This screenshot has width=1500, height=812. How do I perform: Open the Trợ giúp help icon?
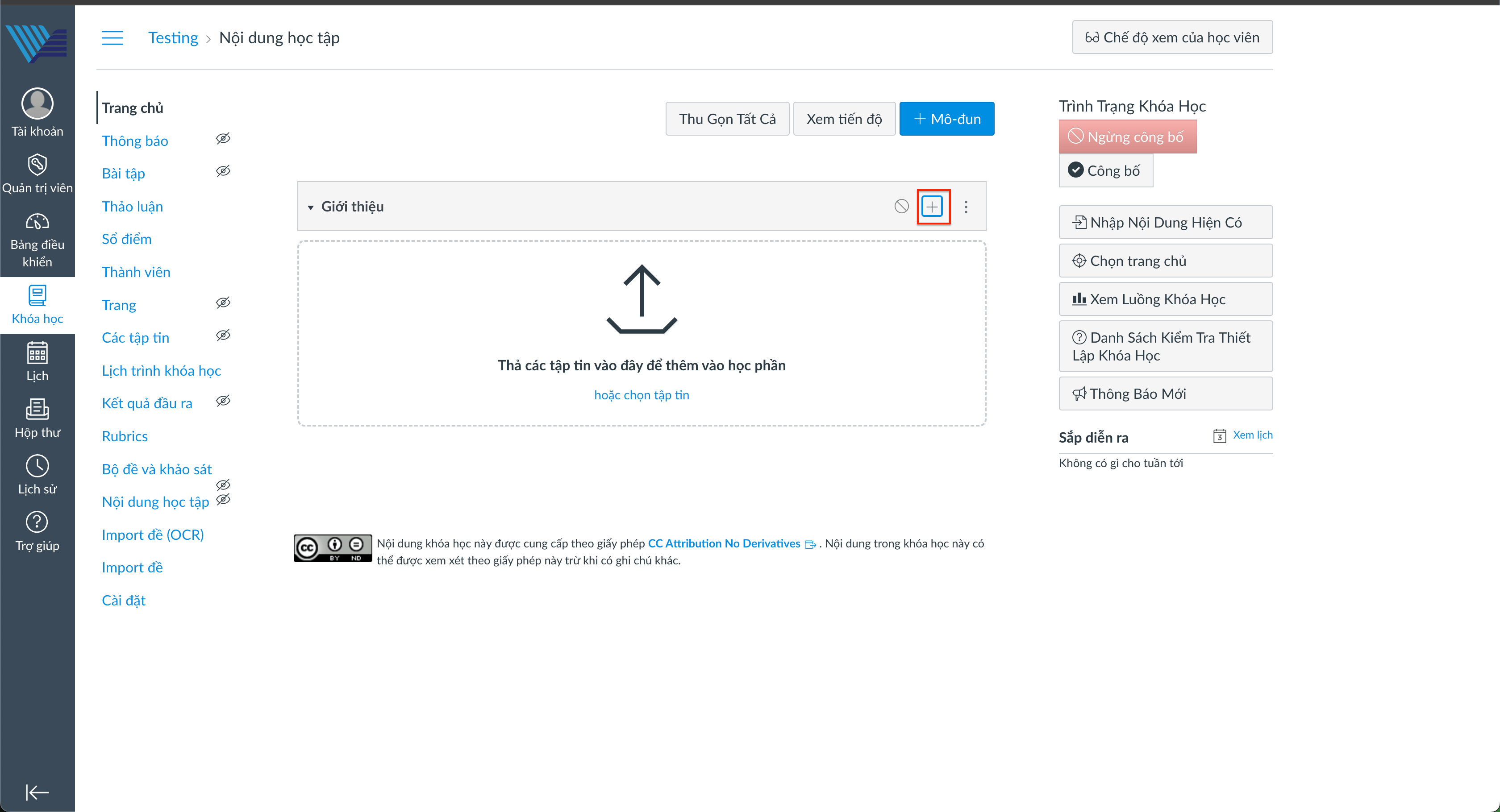(x=37, y=522)
